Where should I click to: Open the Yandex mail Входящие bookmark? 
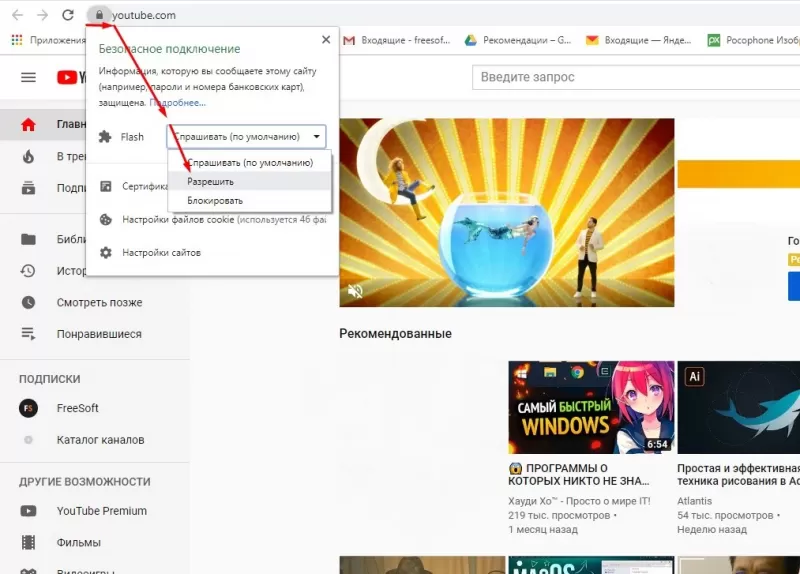(x=639, y=40)
